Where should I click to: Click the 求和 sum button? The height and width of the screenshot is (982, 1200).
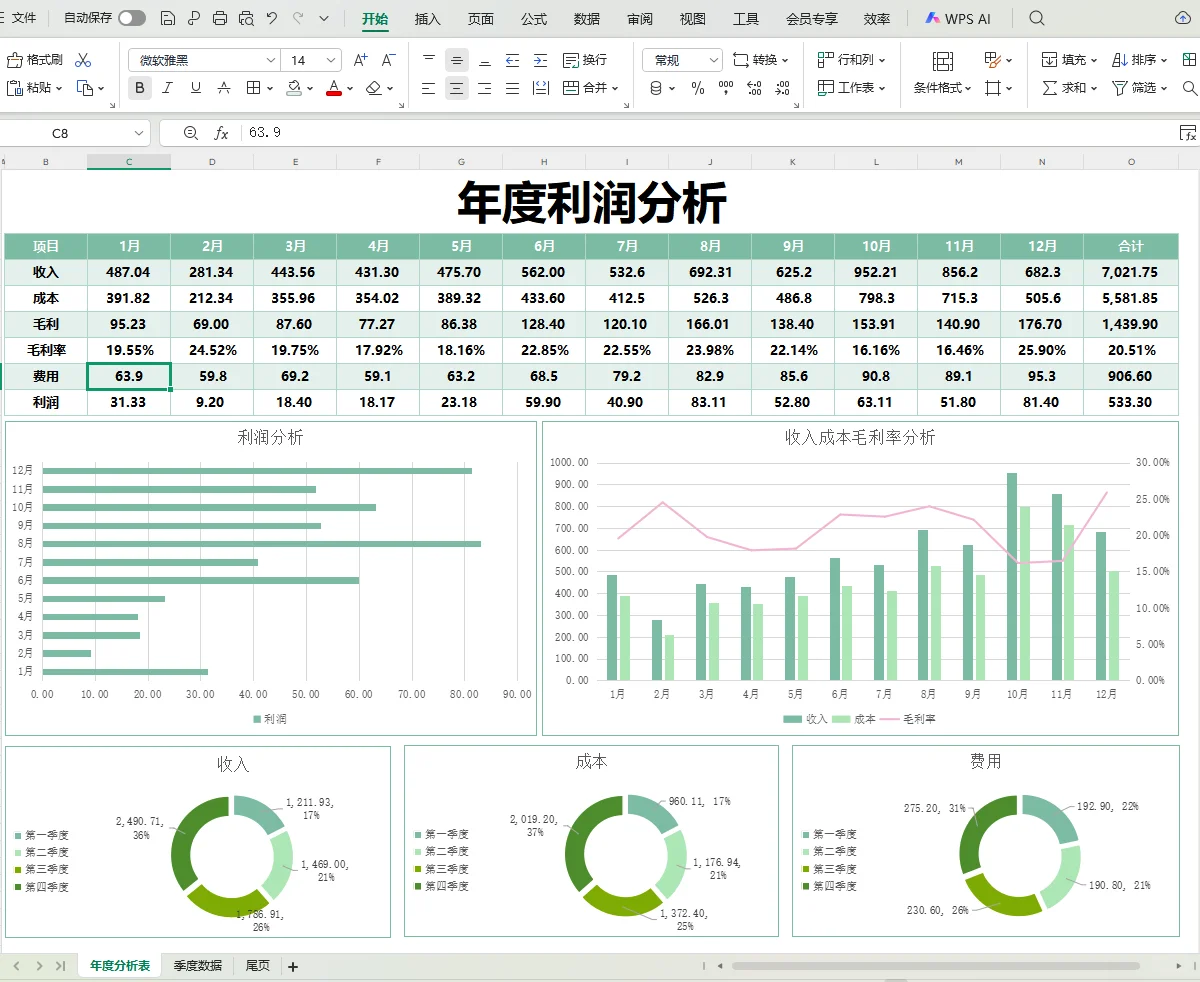(1069, 88)
